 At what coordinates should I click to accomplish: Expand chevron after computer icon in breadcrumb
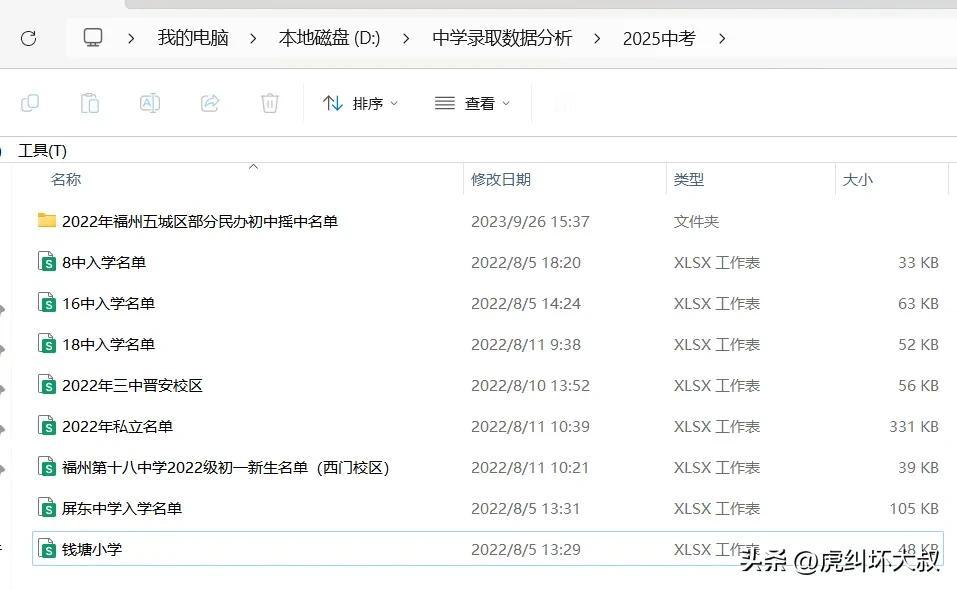[x=131, y=38]
